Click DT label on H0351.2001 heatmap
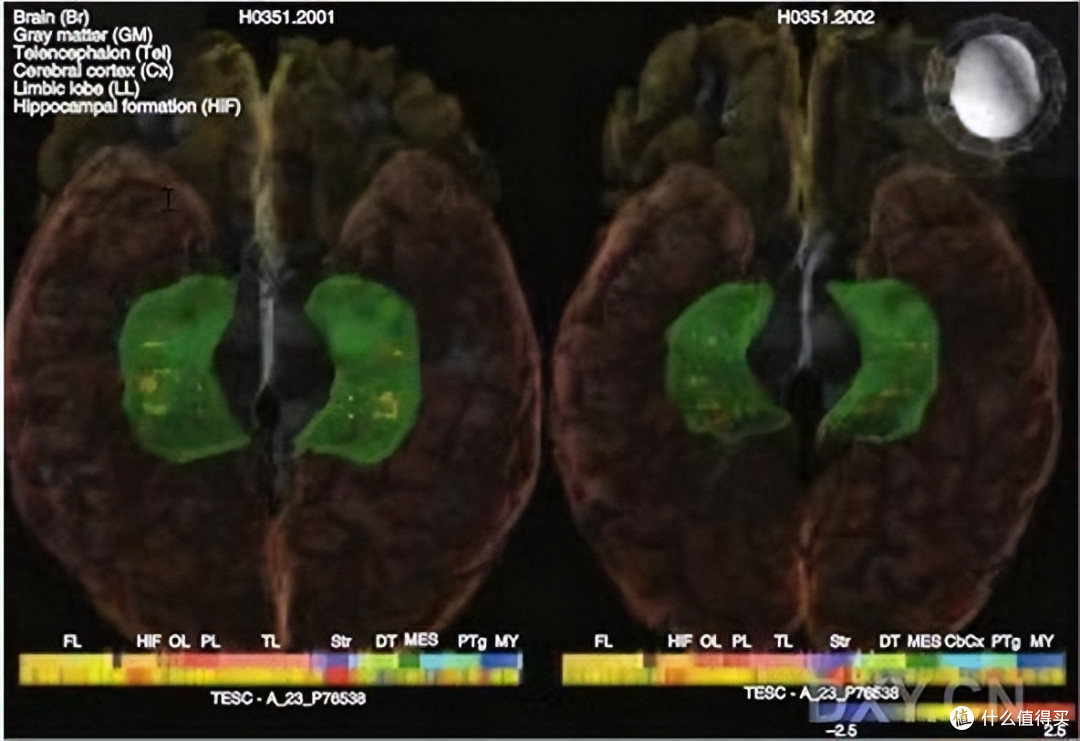1080x741 pixels. pyautogui.click(x=386, y=642)
